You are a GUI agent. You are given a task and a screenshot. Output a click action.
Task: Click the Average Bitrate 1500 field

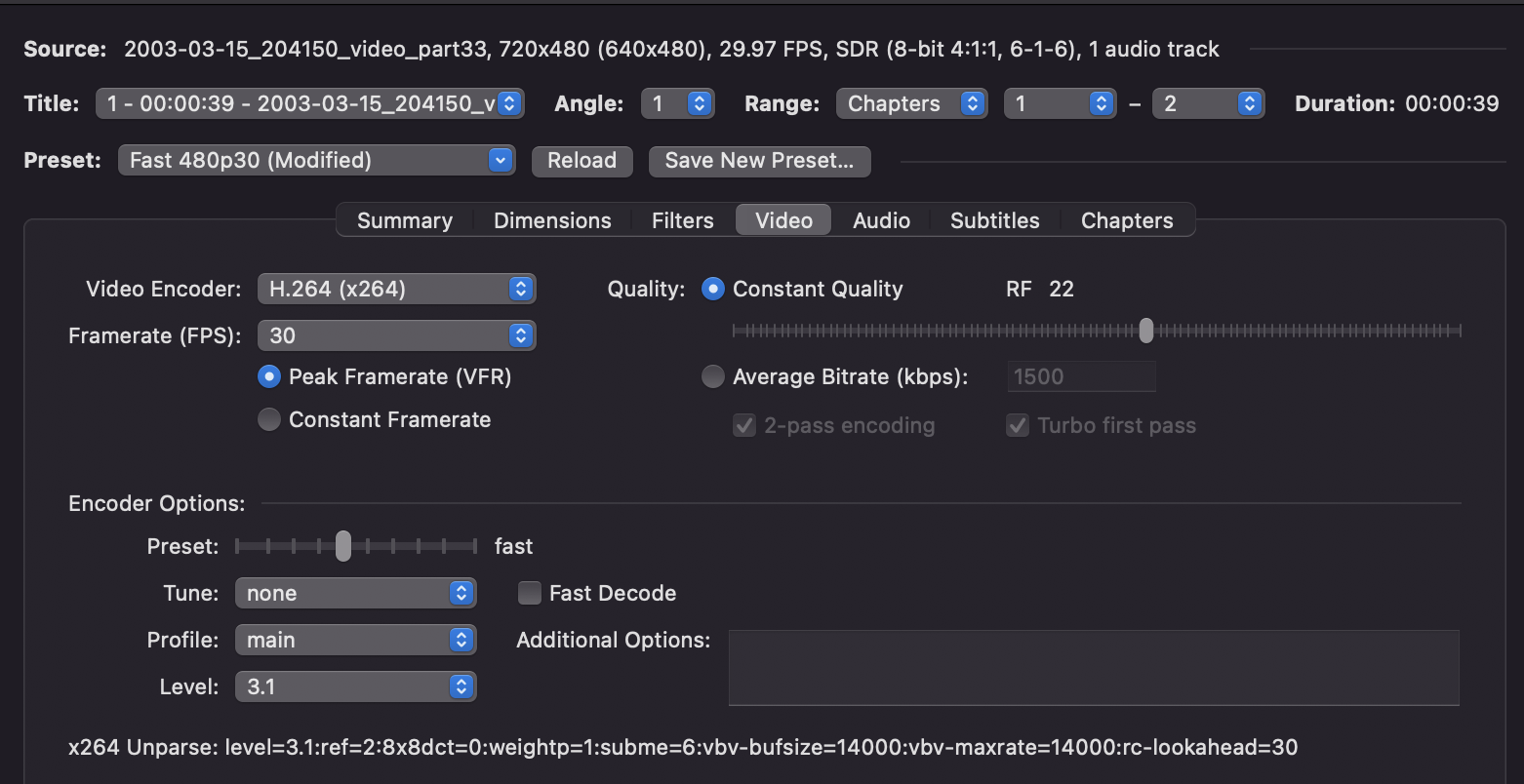[1081, 376]
